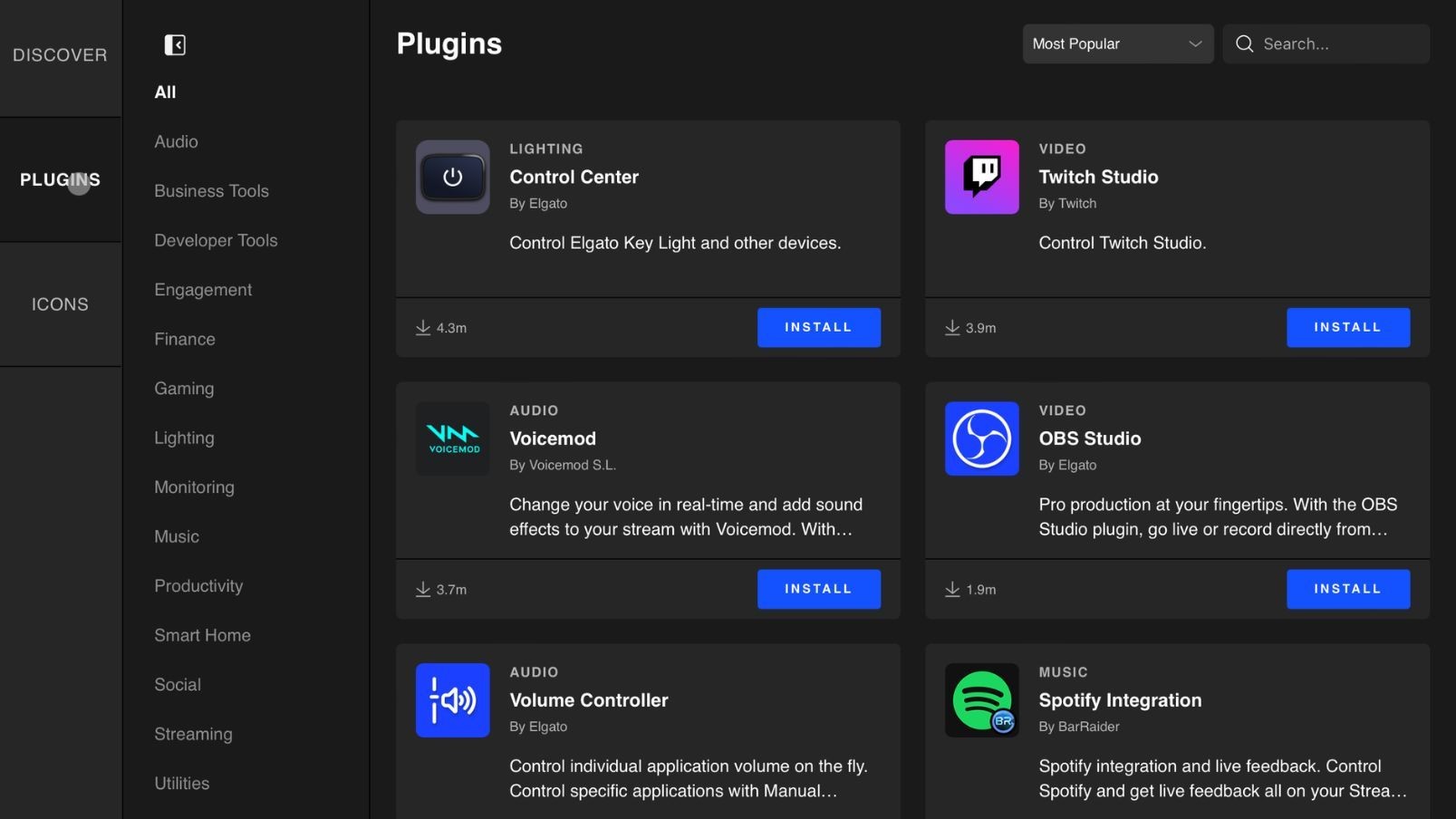Click the Twitch Studio purple logo
The image size is (1456, 819).
(982, 177)
